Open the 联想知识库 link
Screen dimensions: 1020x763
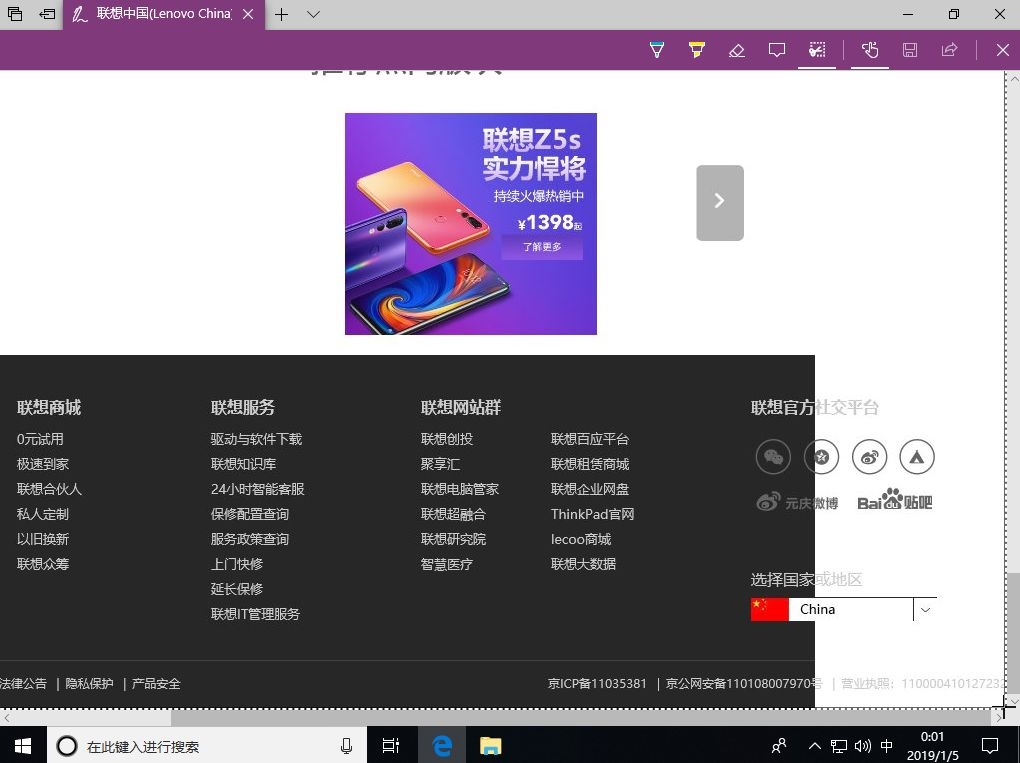(x=243, y=464)
